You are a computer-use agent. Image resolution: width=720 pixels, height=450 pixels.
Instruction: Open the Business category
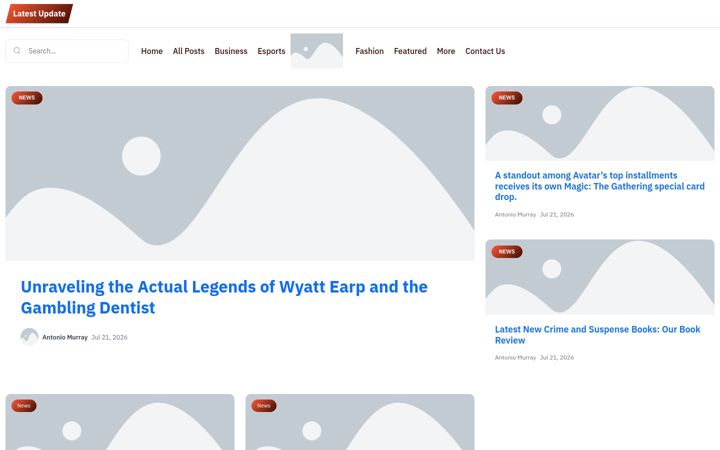(x=231, y=51)
